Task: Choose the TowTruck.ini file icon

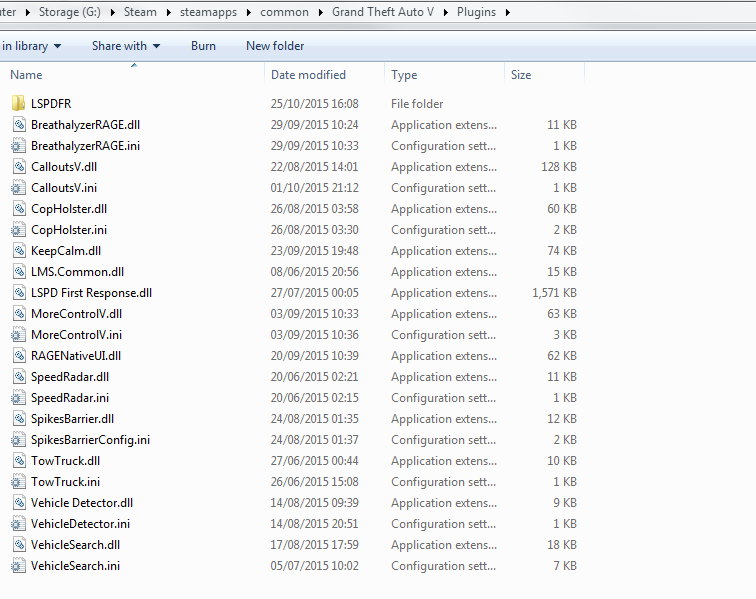Action: click(18, 481)
